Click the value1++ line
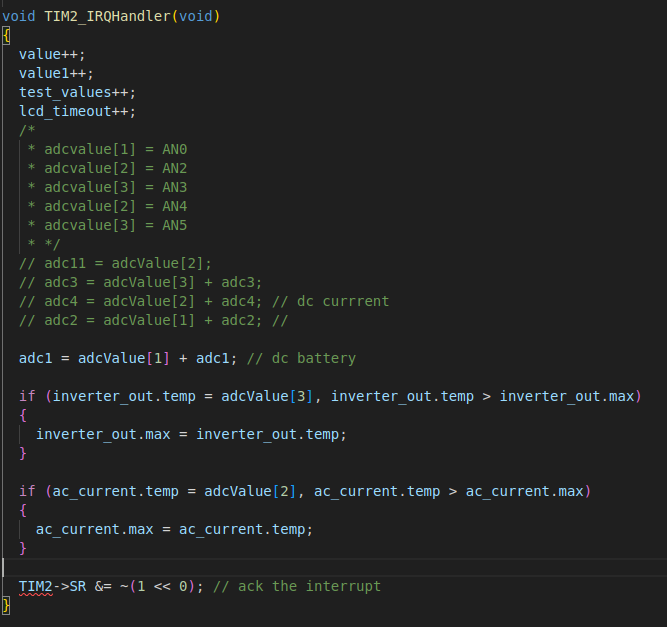The height and width of the screenshot is (627, 667). (56, 73)
